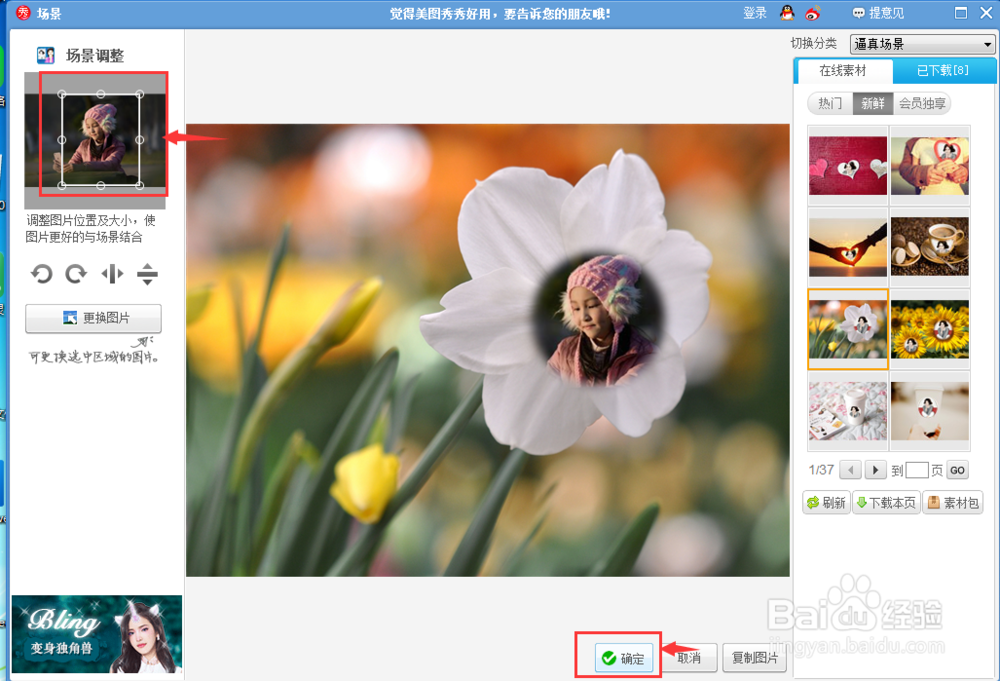Click the 复制图片 button
1000x681 pixels.
coord(754,658)
